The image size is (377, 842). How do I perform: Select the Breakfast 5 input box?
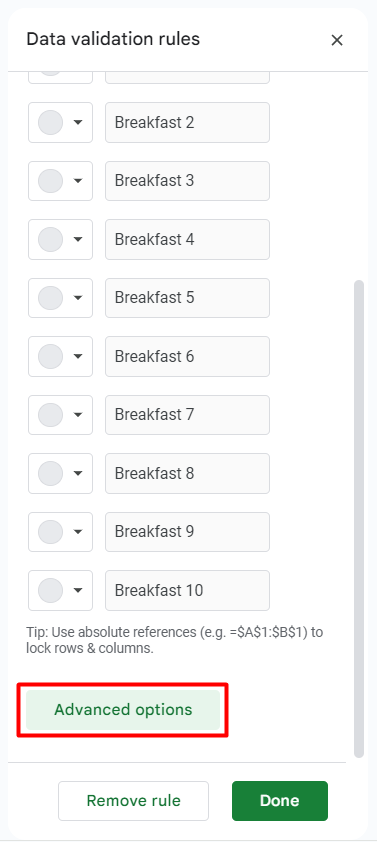[x=187, y=298]
